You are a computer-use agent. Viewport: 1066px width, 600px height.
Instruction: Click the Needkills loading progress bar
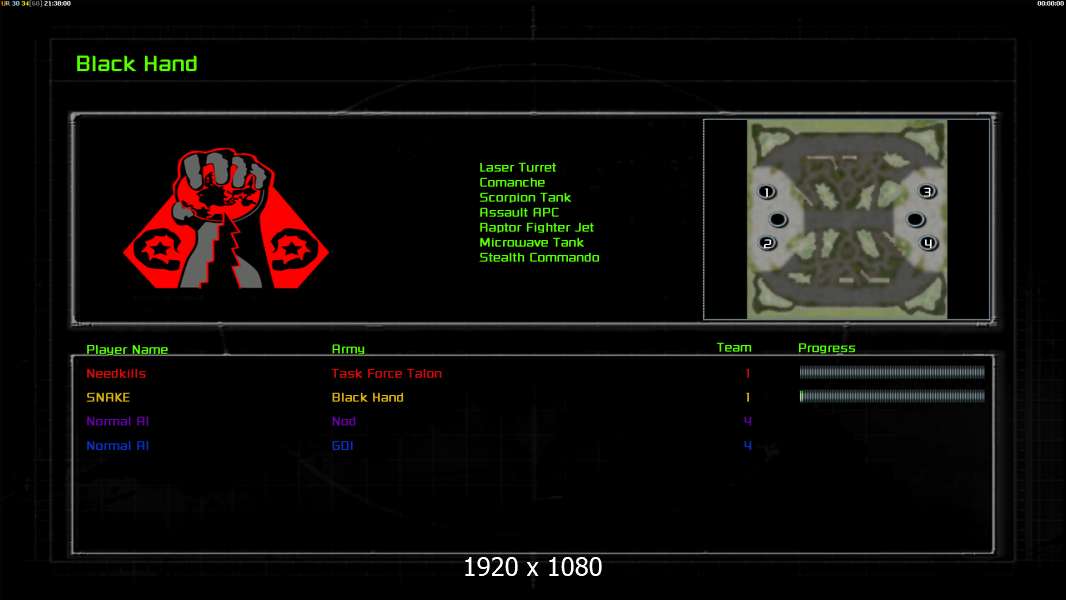click(892, 373)
